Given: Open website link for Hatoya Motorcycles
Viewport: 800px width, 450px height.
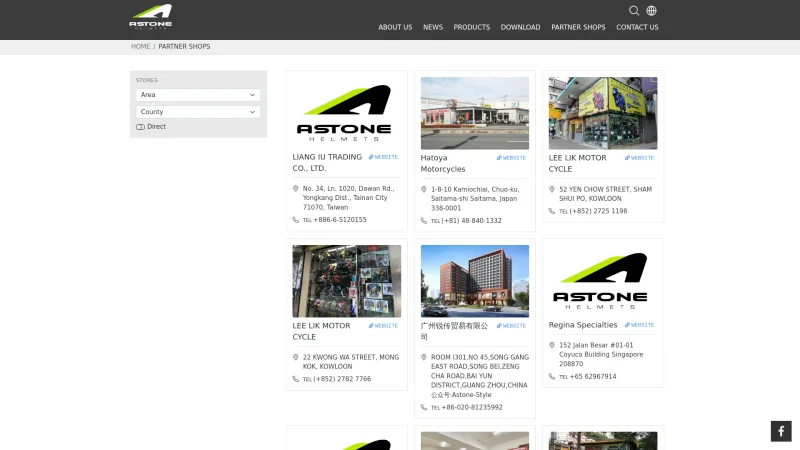Looking at the screenshot, I should coord(511,158).
